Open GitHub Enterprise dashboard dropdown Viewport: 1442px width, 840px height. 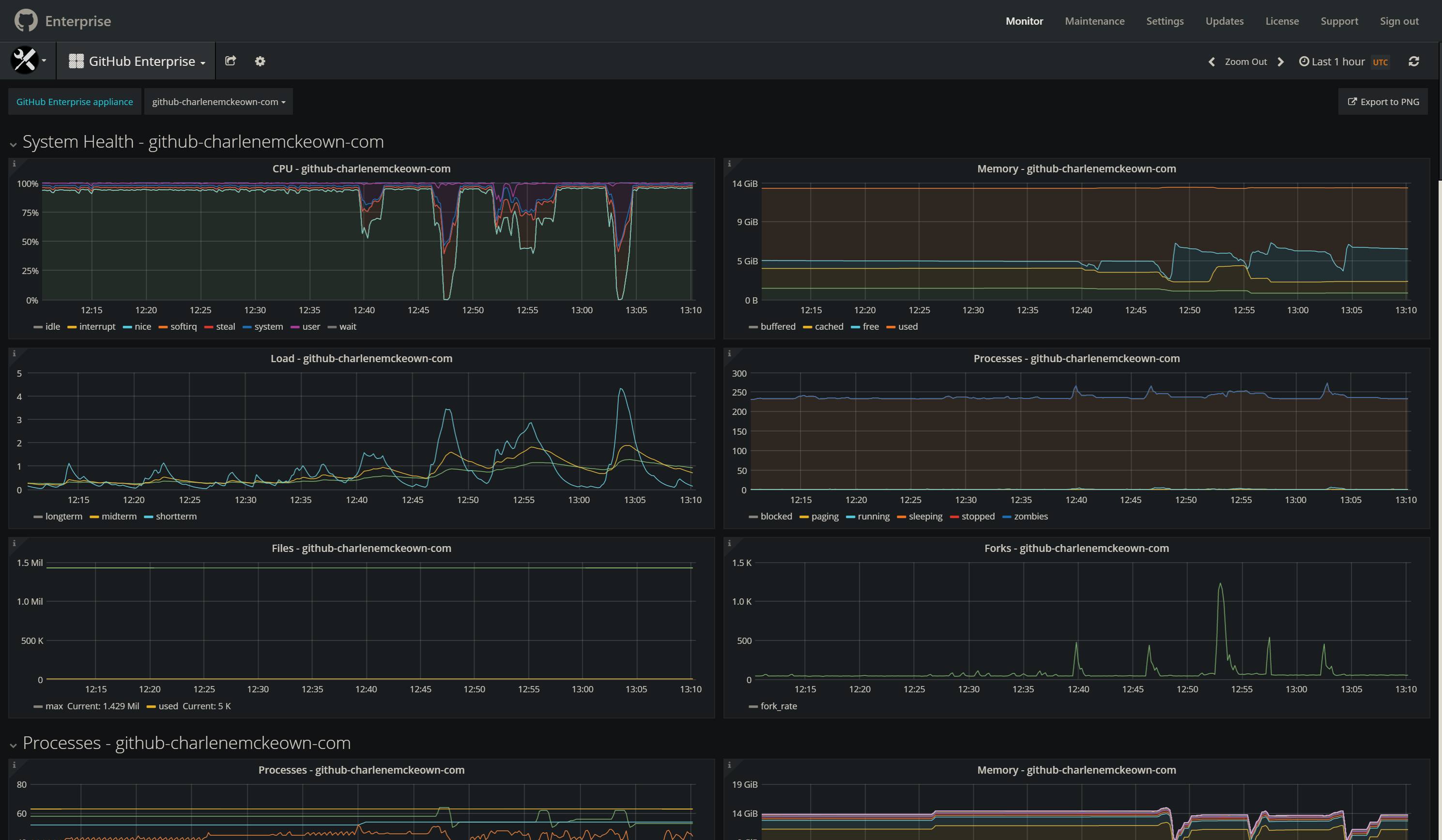136,61
